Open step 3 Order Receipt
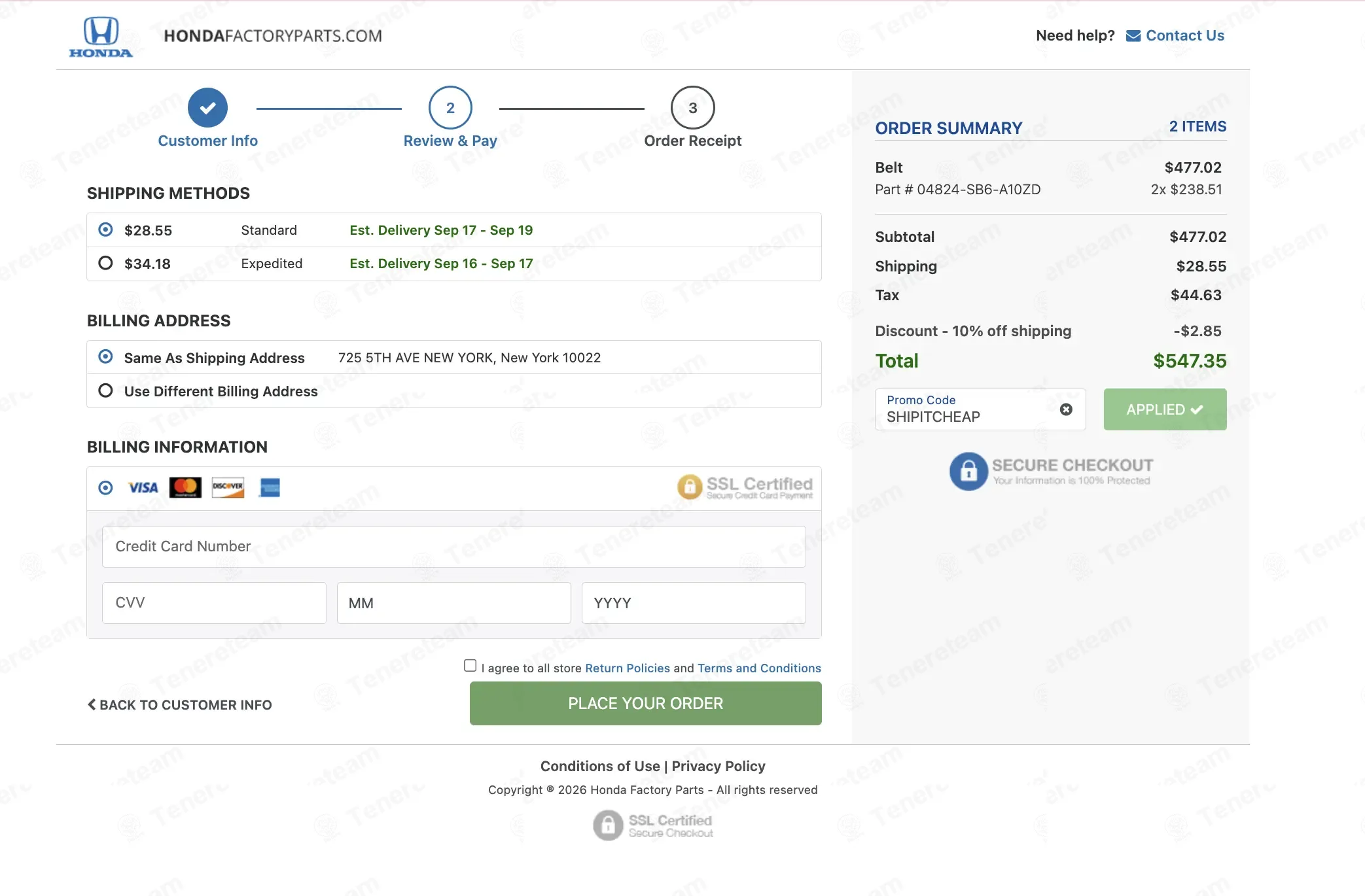This screenshot has width=1365, height=896. (692, 108)
